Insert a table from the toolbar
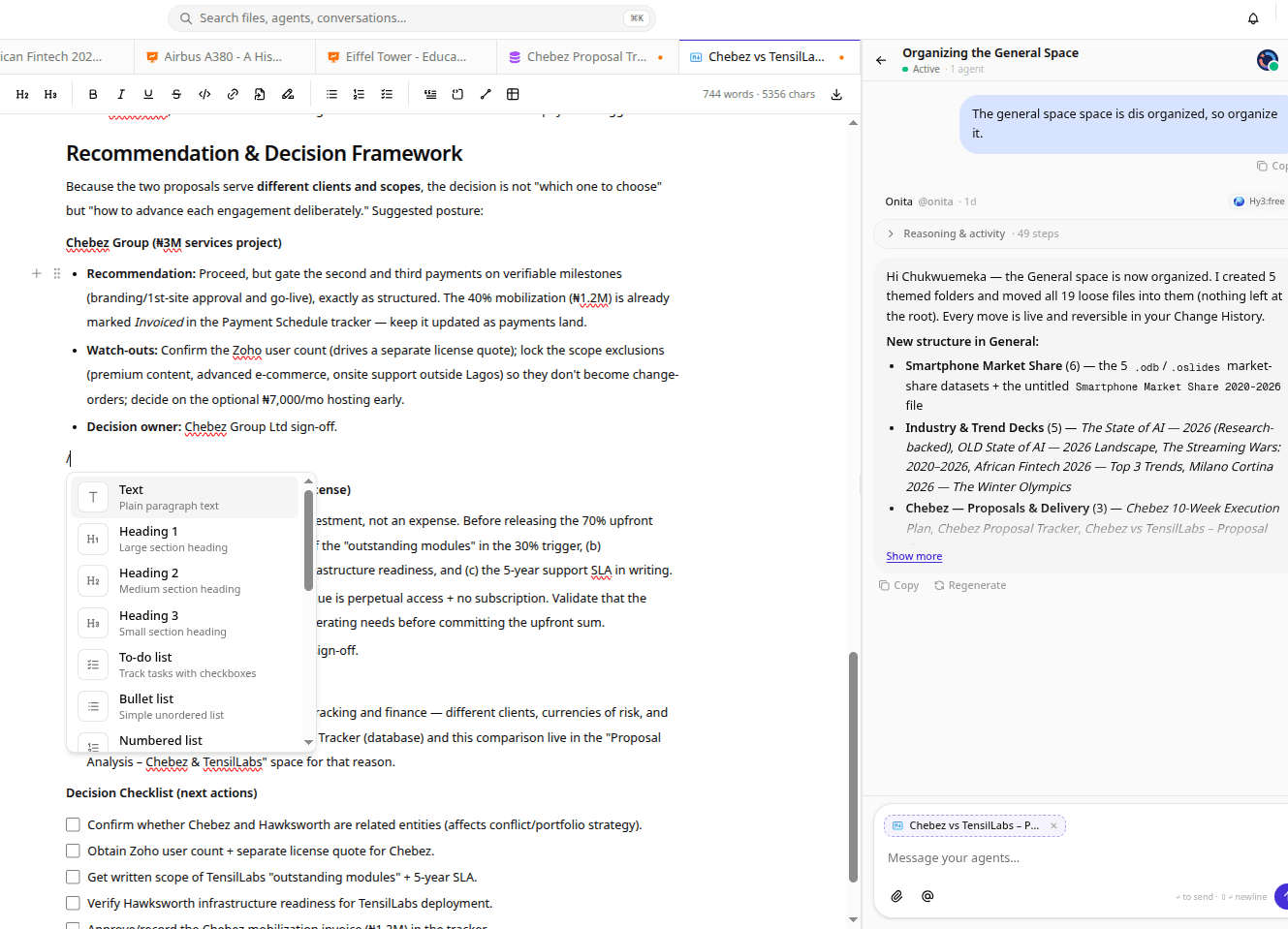 pyautogui.click(x=514, y=94)
